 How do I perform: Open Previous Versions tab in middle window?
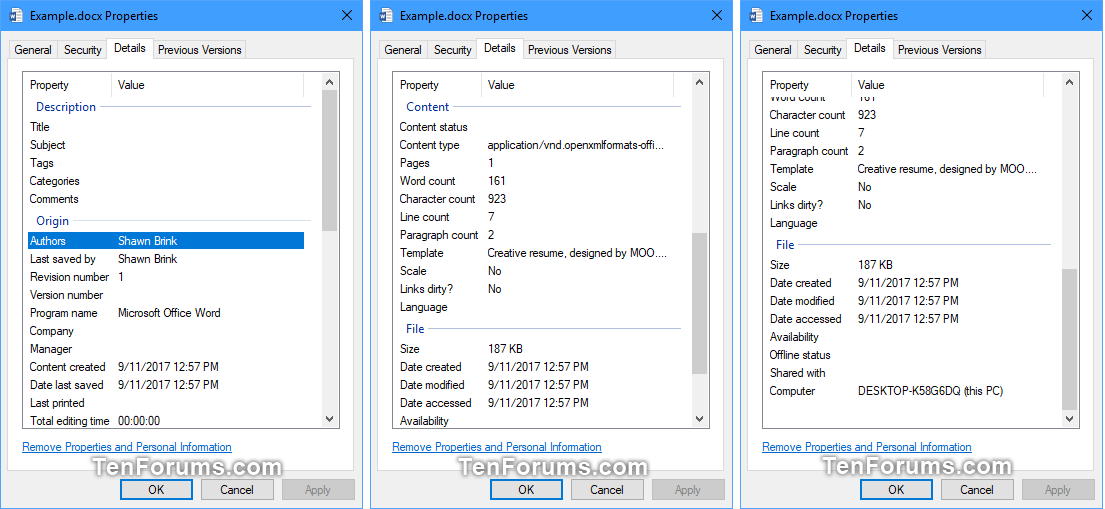[569, 49]
